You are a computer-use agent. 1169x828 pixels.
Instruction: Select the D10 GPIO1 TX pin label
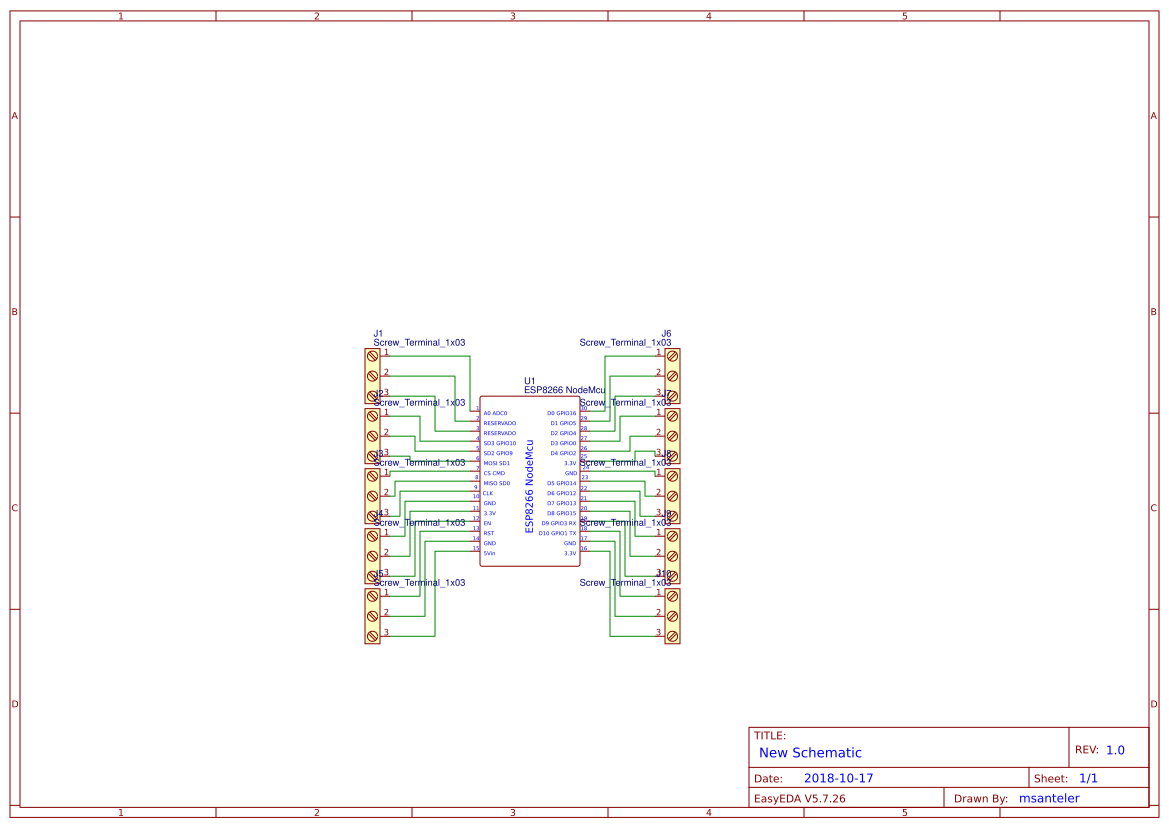tap(557, 533)
